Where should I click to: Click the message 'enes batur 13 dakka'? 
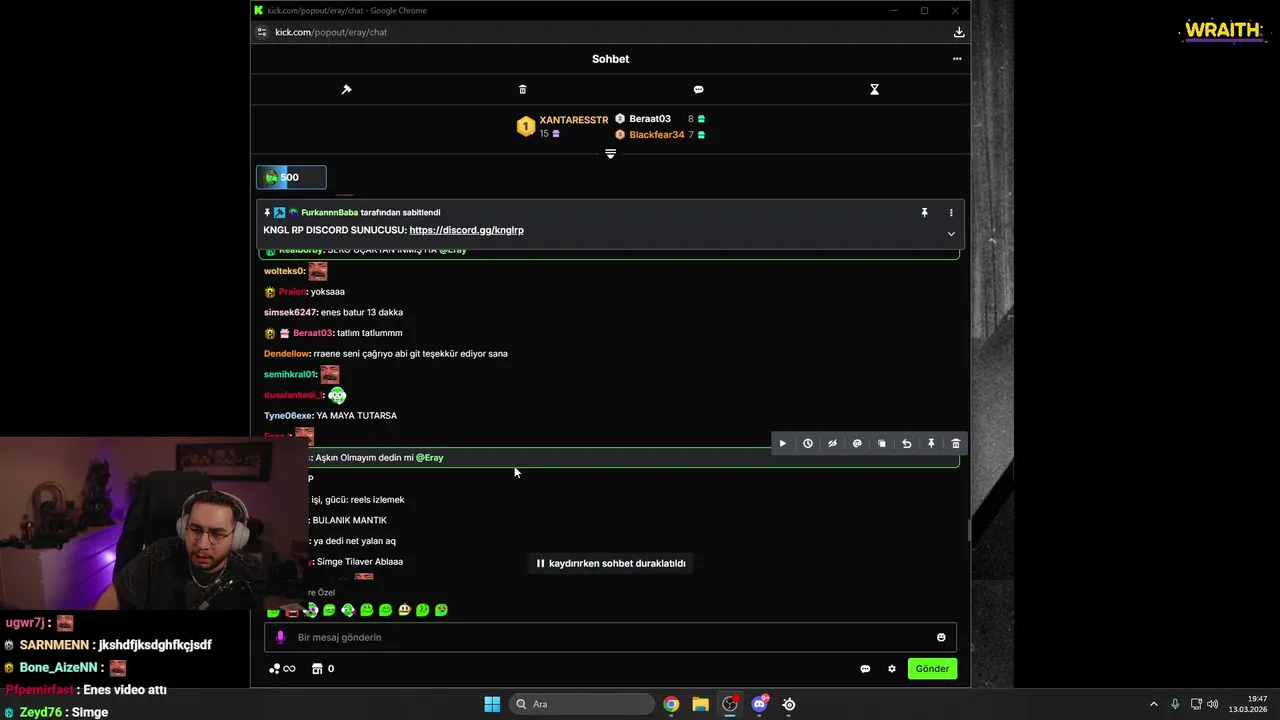pyautogui.click(x=362, y=312)
